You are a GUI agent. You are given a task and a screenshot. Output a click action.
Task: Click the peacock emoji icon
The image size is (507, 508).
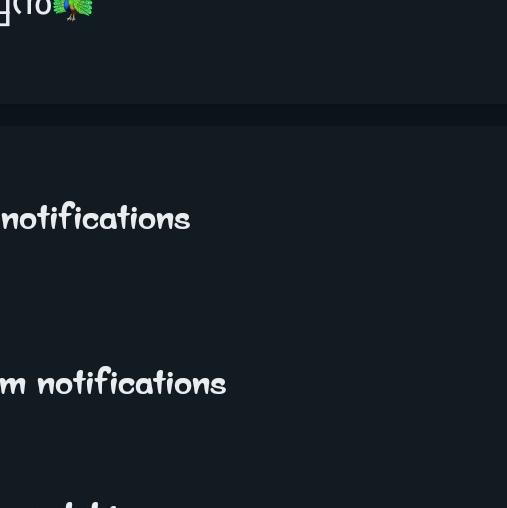73,9
